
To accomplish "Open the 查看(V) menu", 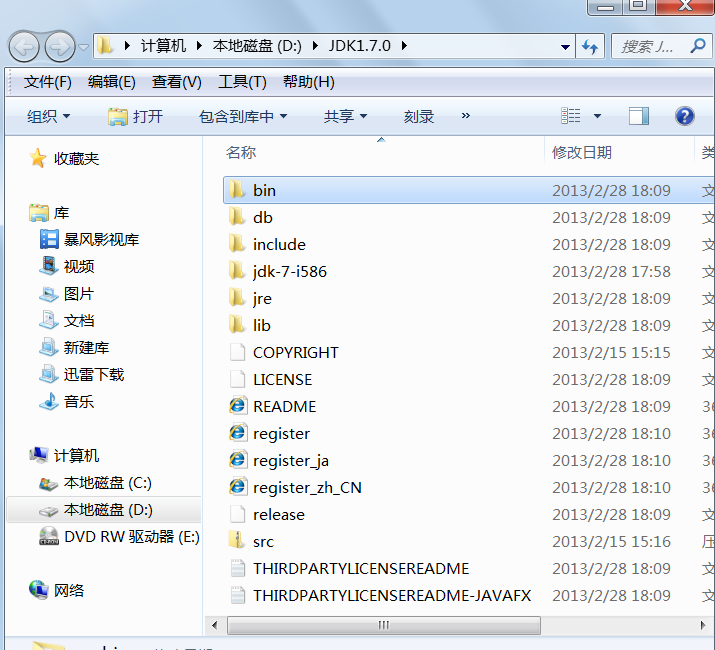I will coord(176,82).
